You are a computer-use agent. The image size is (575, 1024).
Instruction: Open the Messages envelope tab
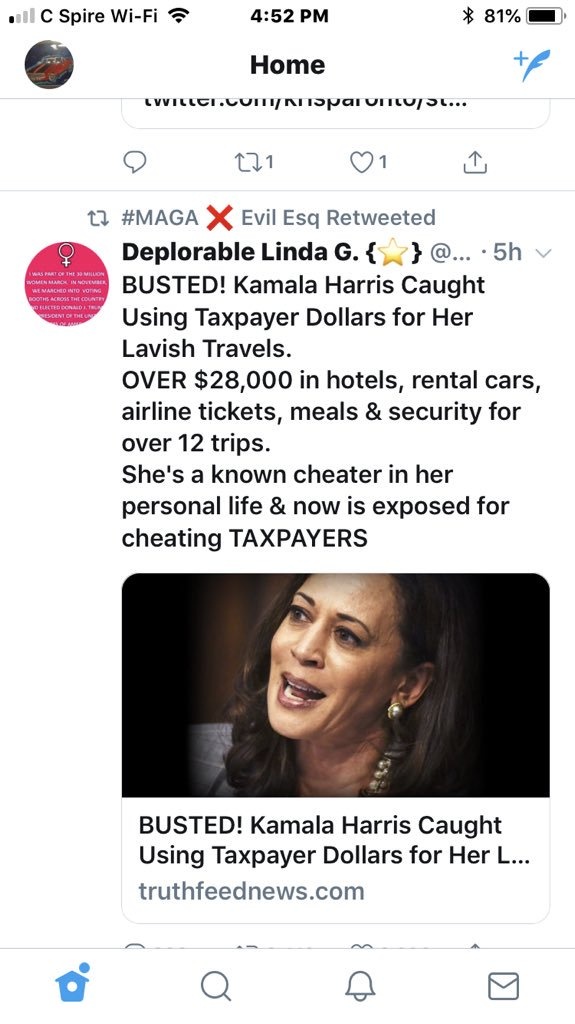pyautogui.click(x=504, y=985)
